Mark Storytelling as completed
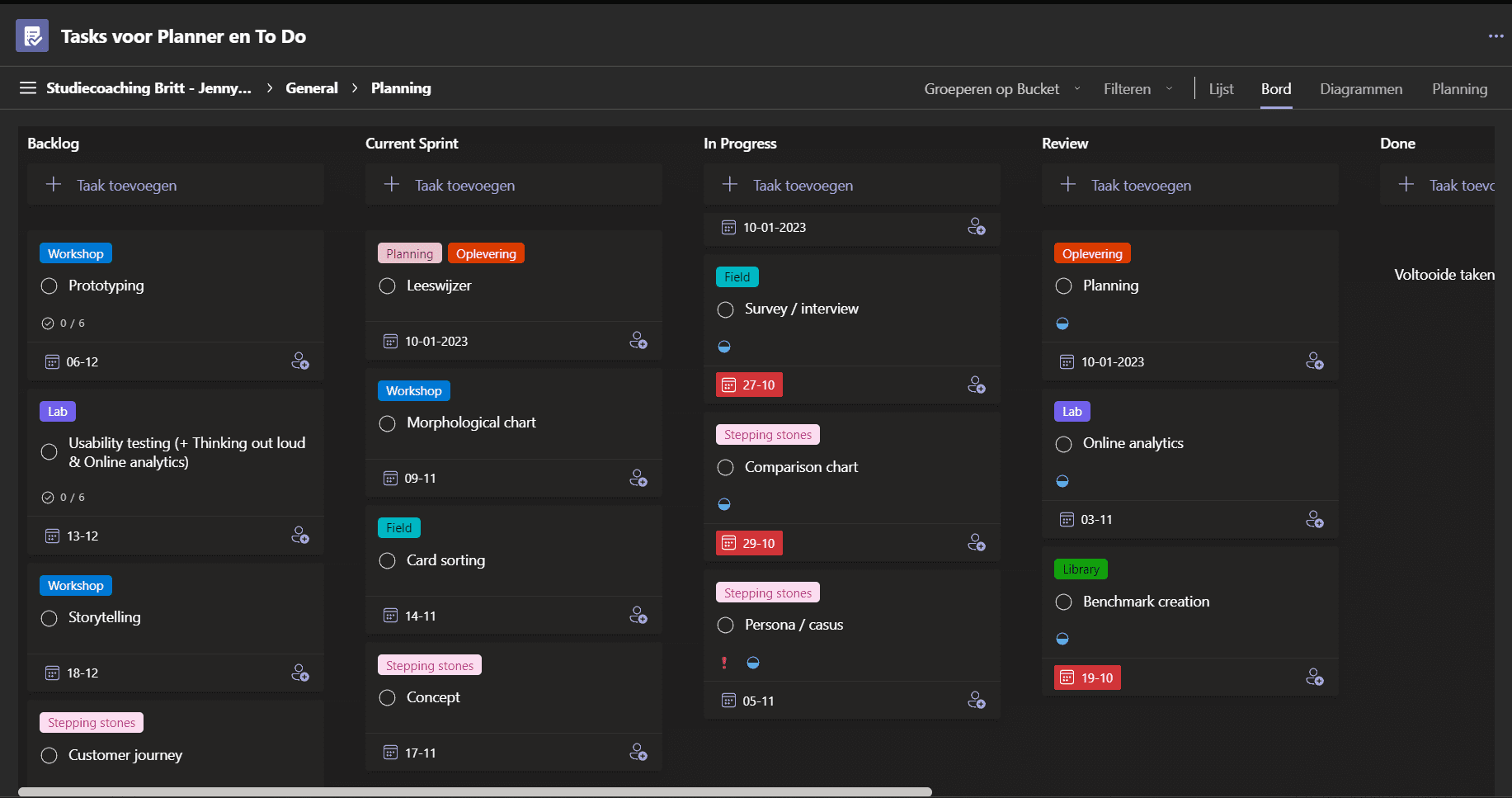This screenshot has height=798, width=1512. [48, 617]
